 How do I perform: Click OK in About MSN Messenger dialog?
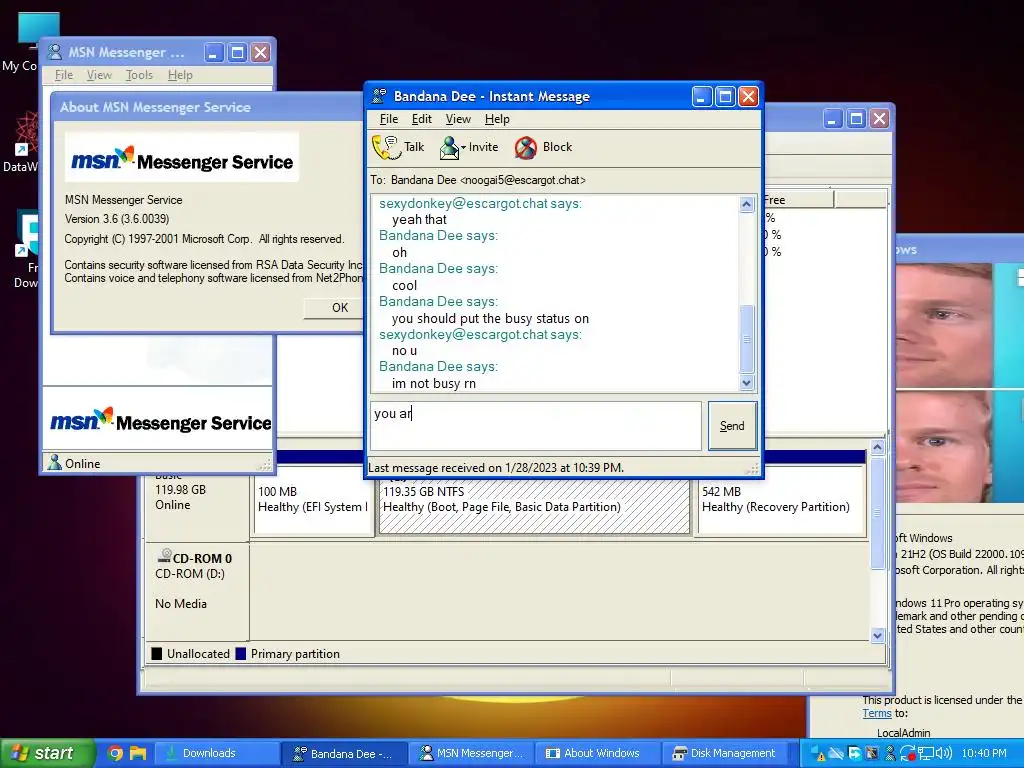pyautogui.click(x=340, y=308)
